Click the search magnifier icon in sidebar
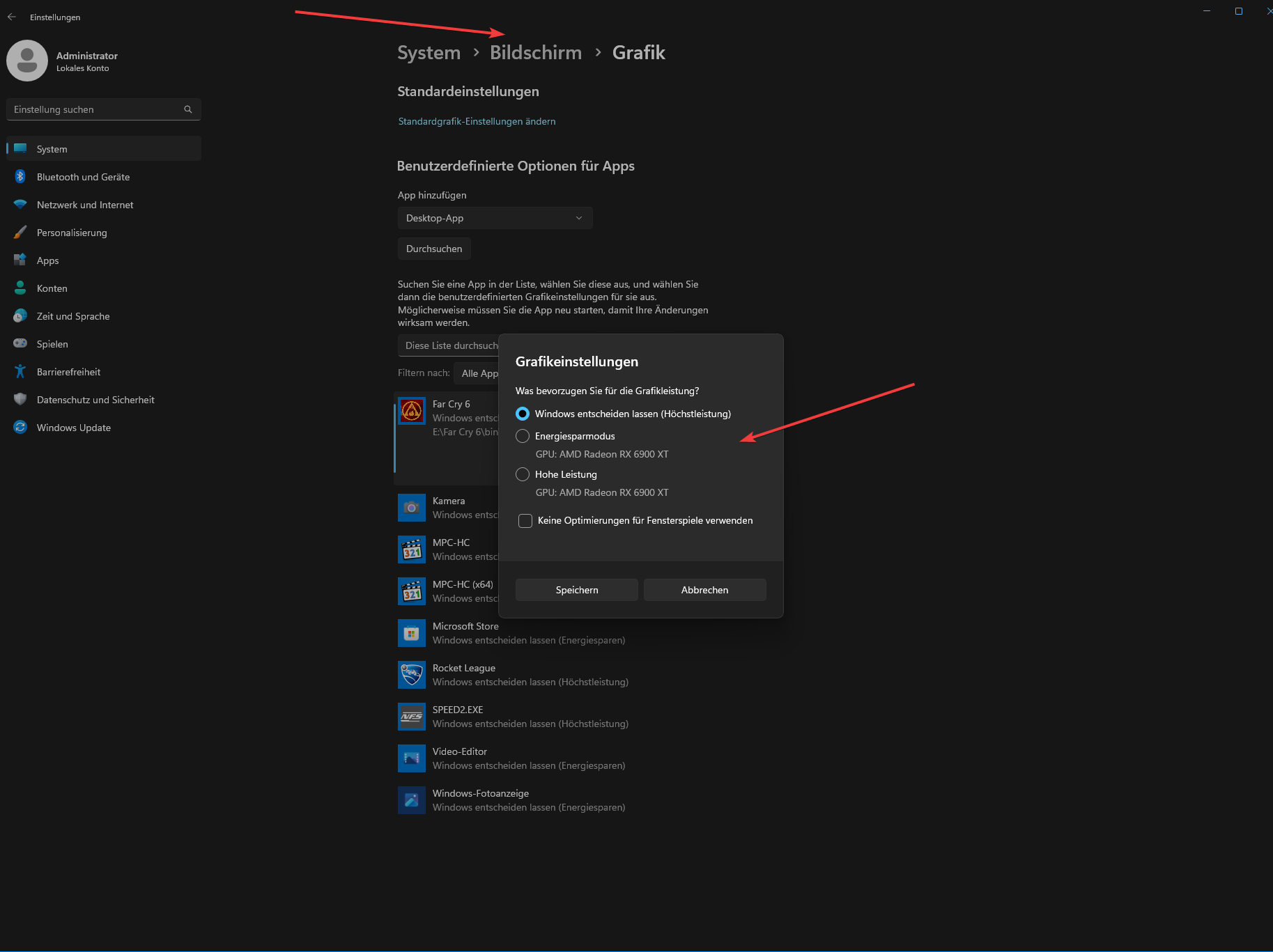1273x952 pixels. (188, 109)
